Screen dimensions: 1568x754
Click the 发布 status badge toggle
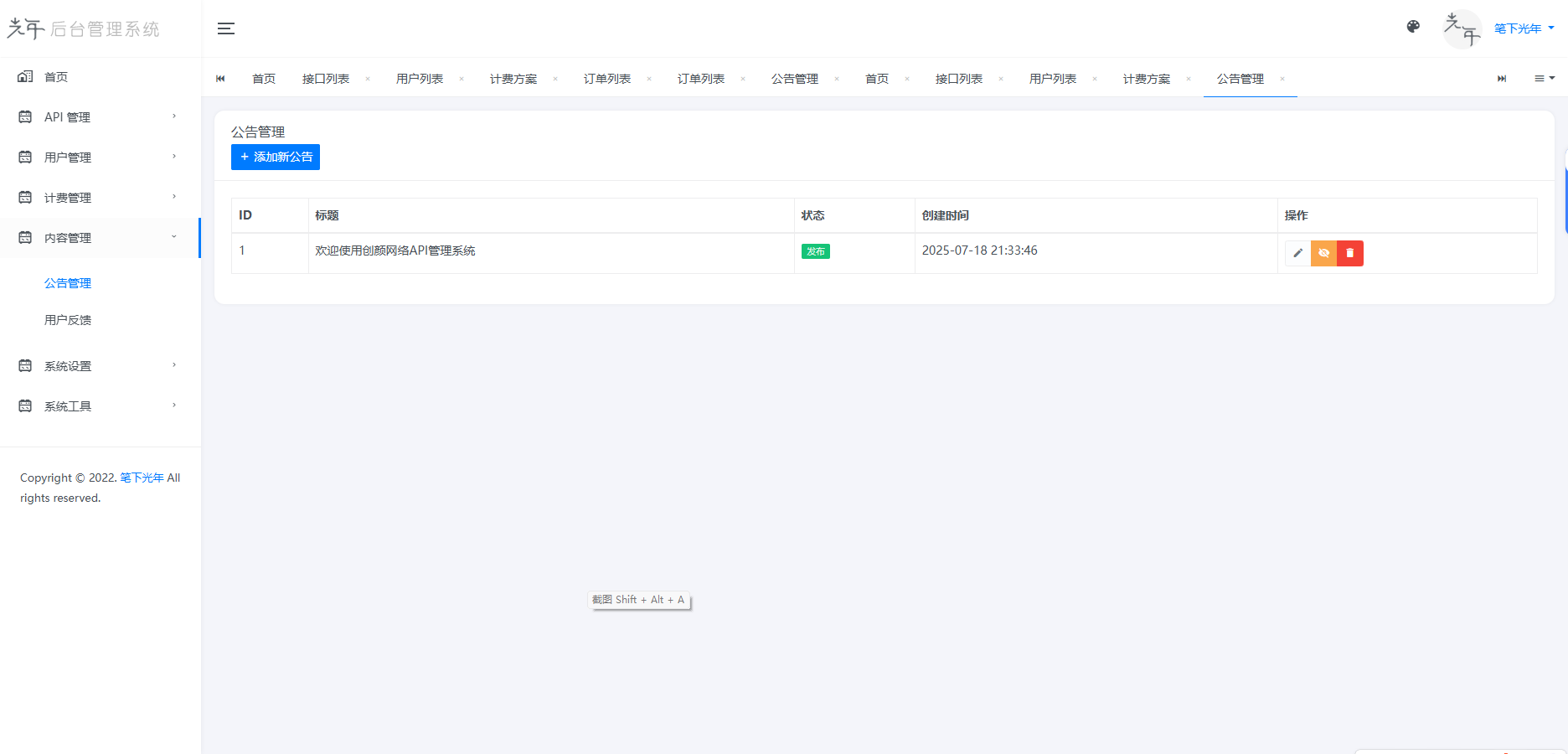pos(815,250)
